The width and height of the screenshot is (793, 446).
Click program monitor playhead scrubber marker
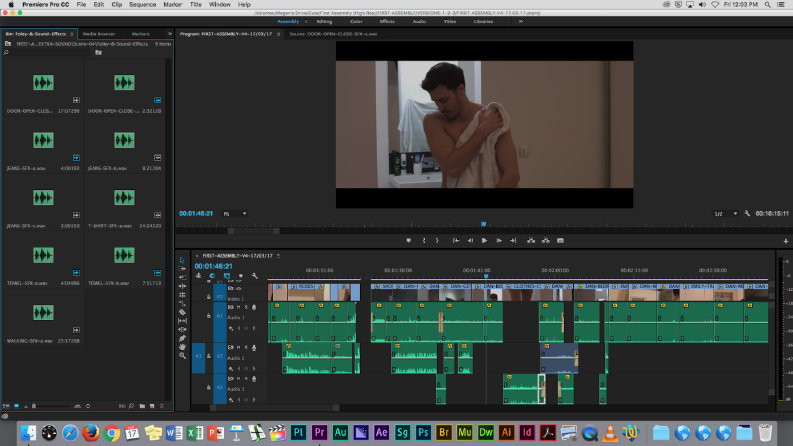click(x=483, y=224)
